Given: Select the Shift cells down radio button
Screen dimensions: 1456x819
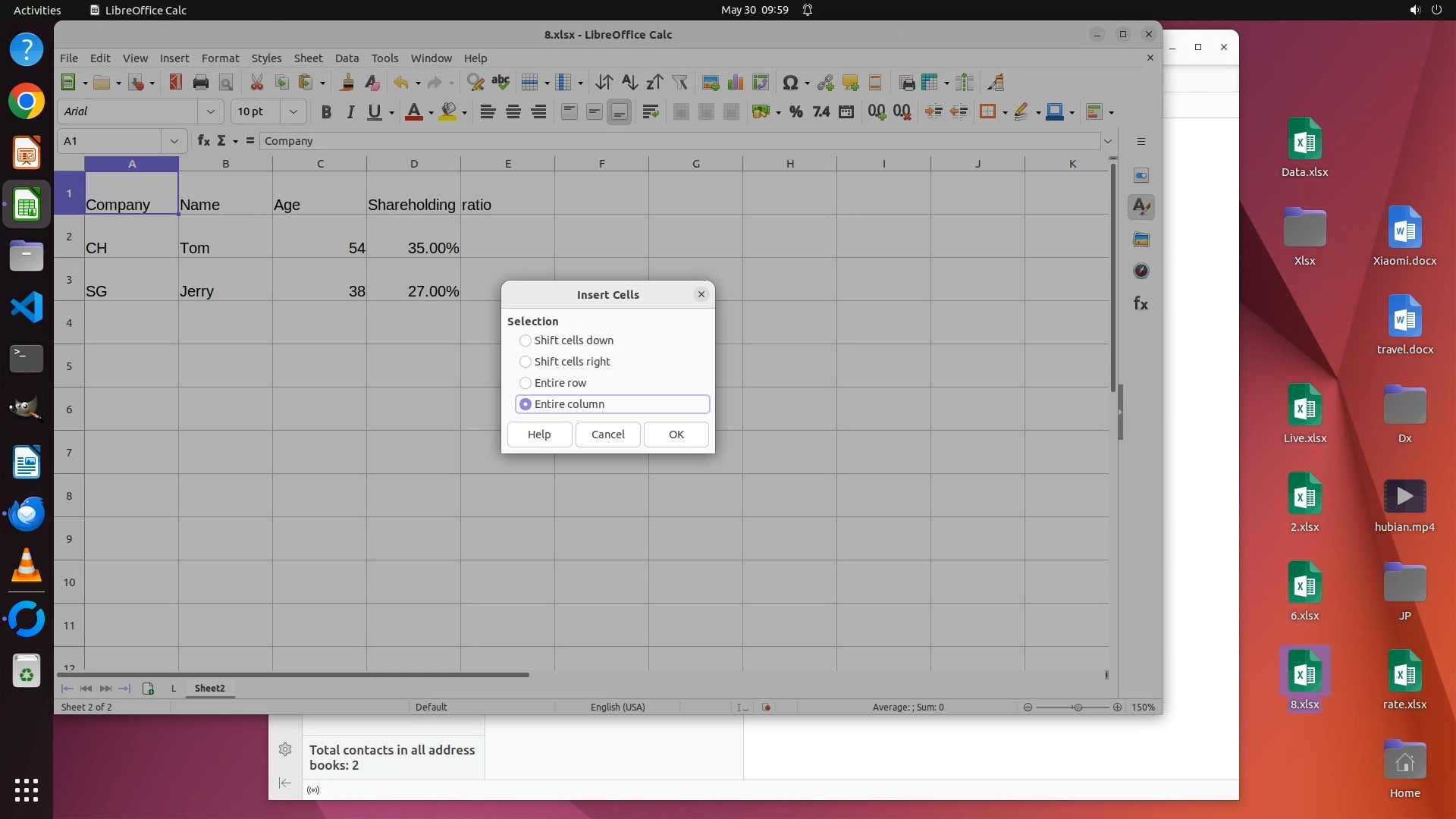Looking at the screenshot, I should point(526,340).
